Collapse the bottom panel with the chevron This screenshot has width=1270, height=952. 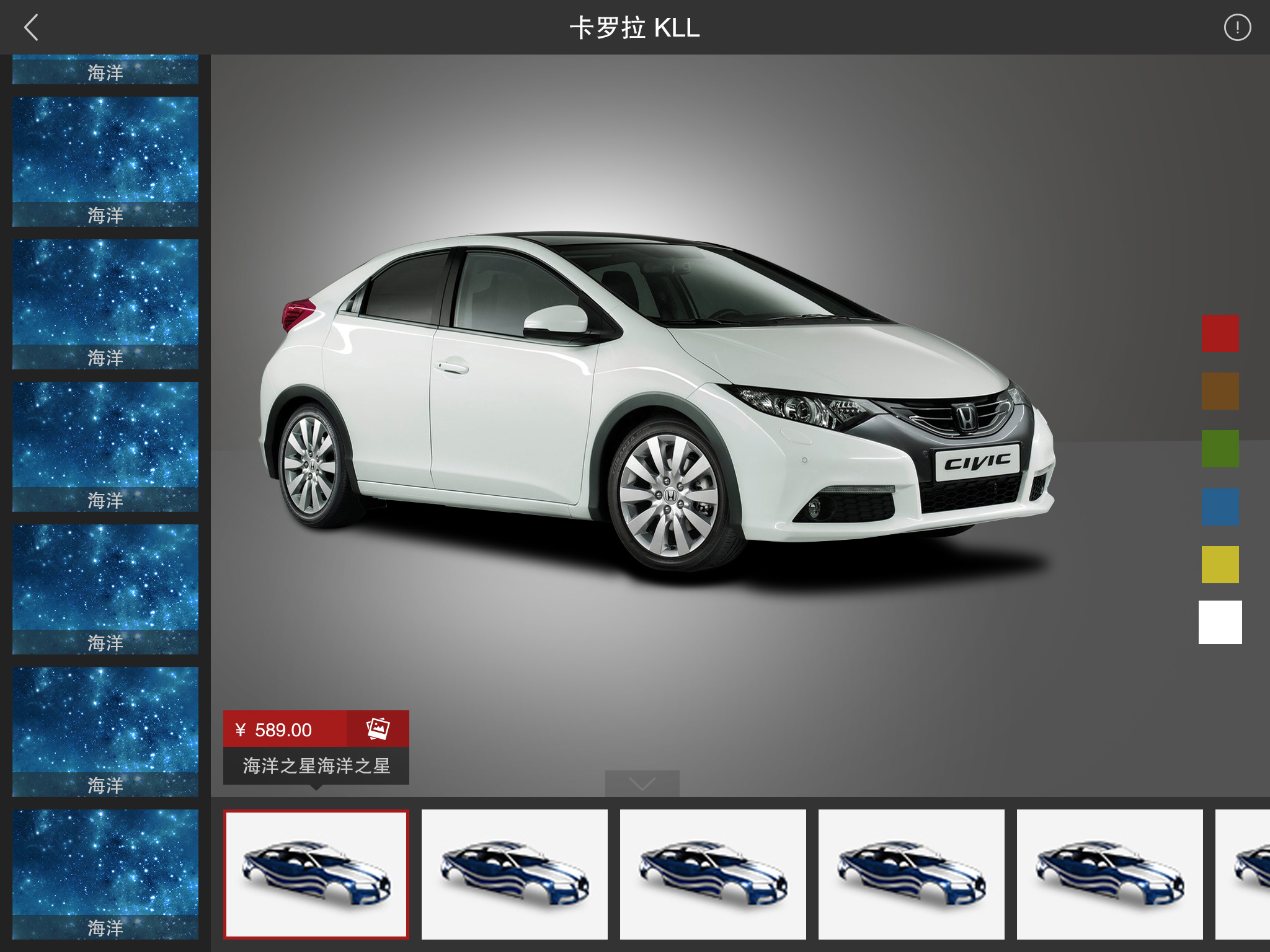(642, 784)
